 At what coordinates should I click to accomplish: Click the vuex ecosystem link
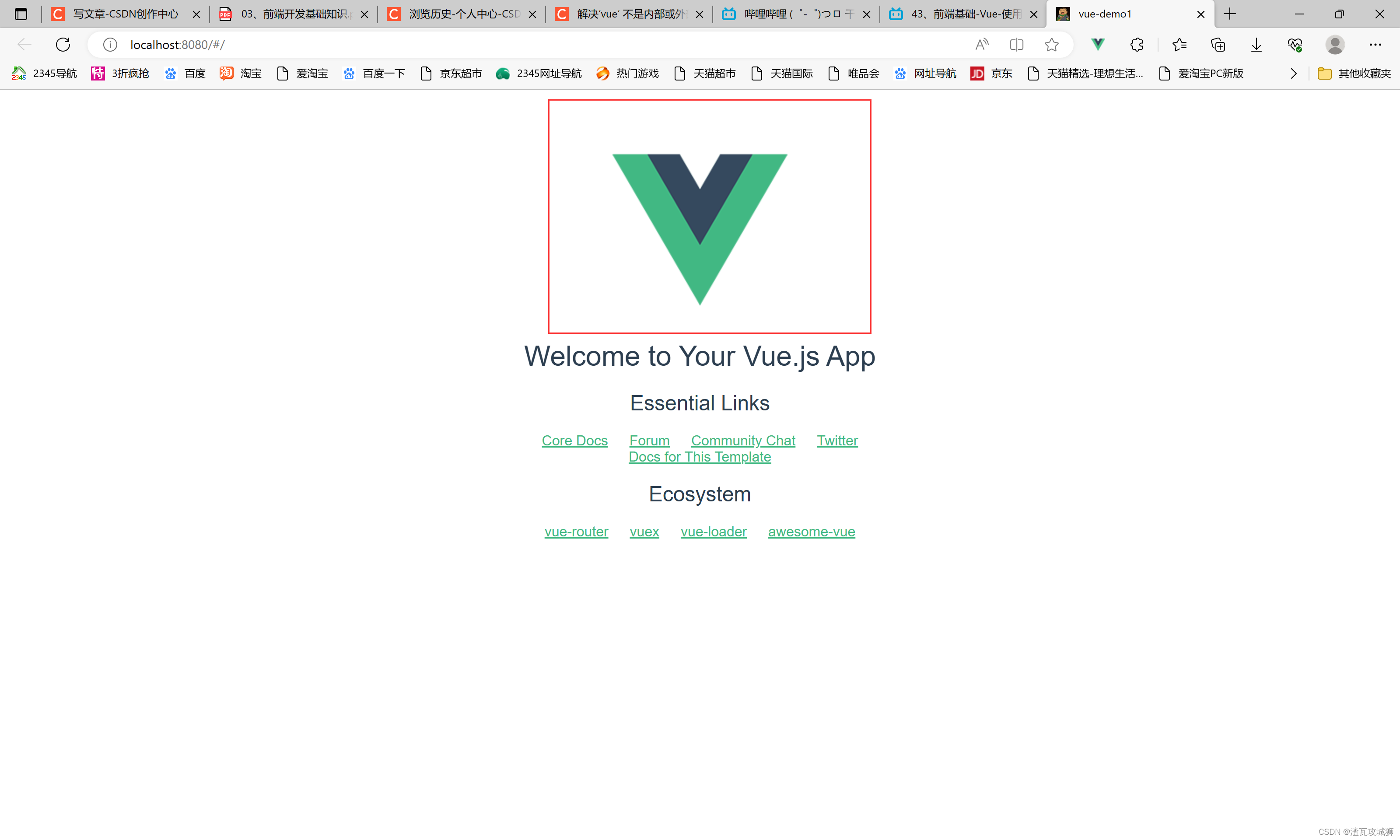click(644, 531)
